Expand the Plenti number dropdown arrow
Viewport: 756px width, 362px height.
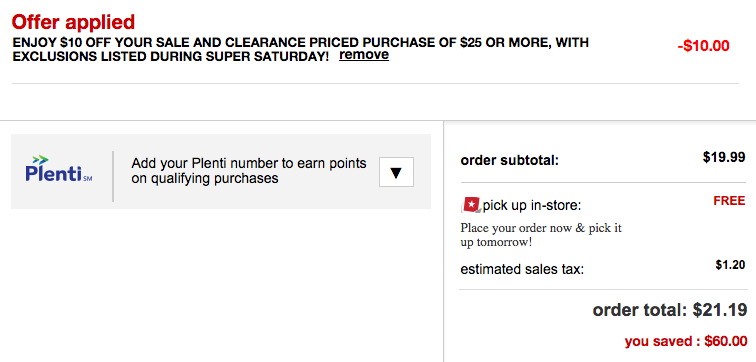[x=396, y=172]
